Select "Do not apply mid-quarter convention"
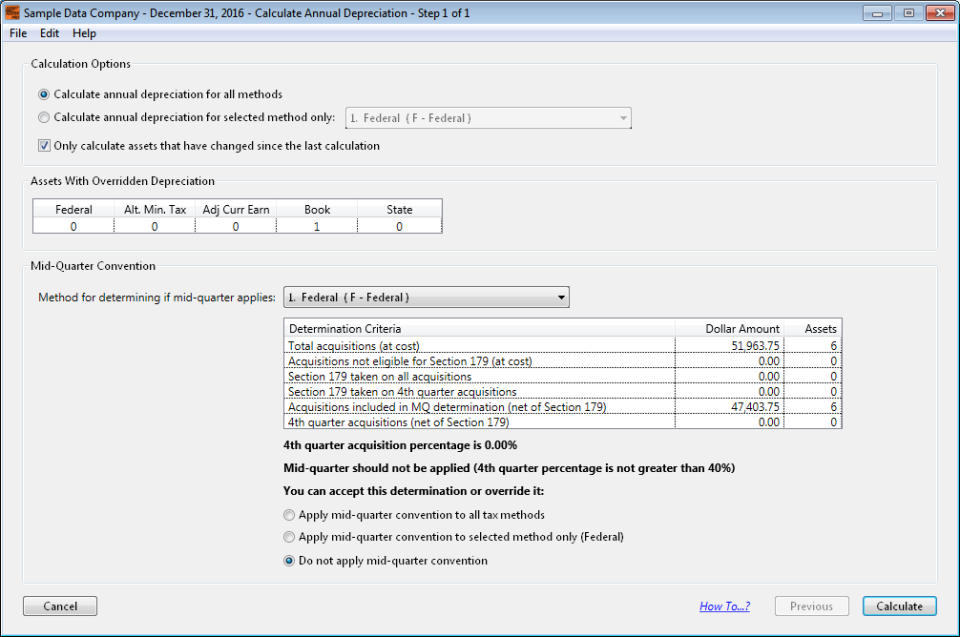 pyautogui.click(x=289, y=560)
